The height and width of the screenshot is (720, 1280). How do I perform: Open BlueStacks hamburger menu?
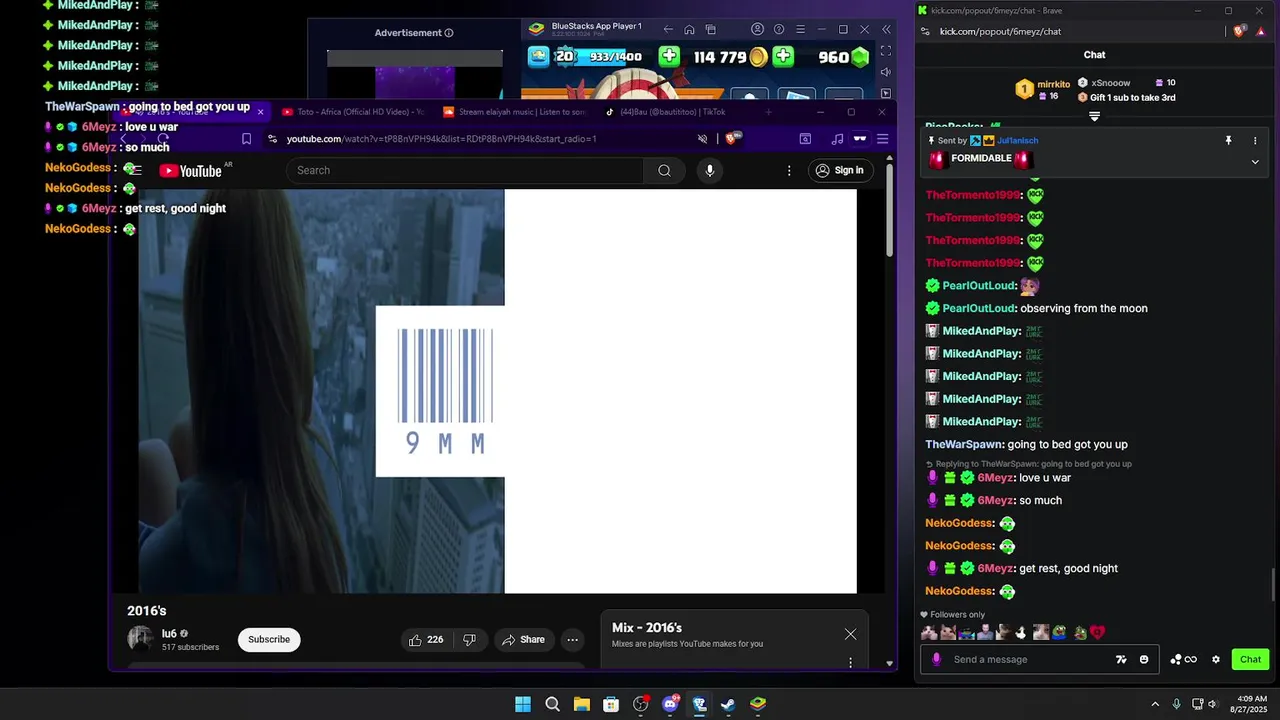[x=800, y=30]
